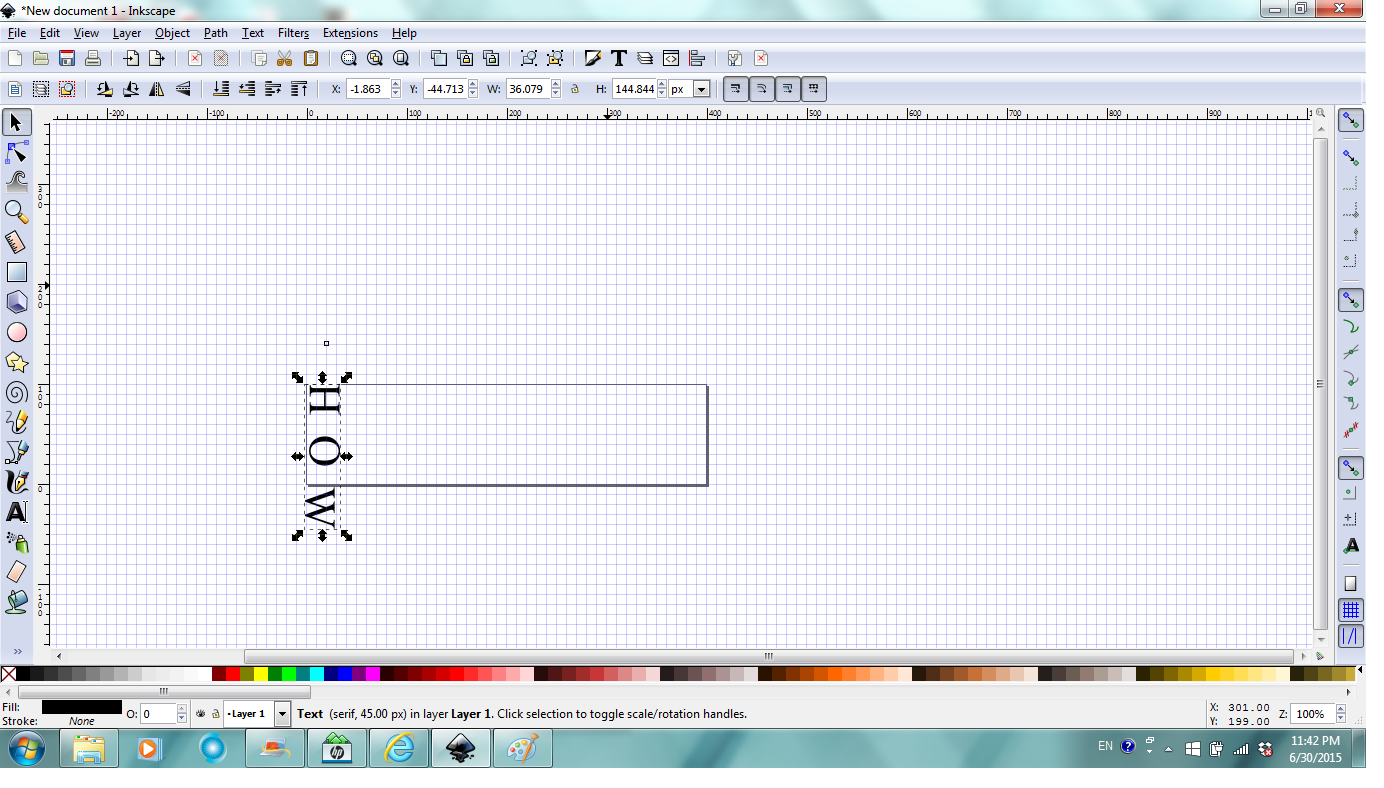Paste from clipboard icon
The image size is (1384, 788).
pos(311,58)
